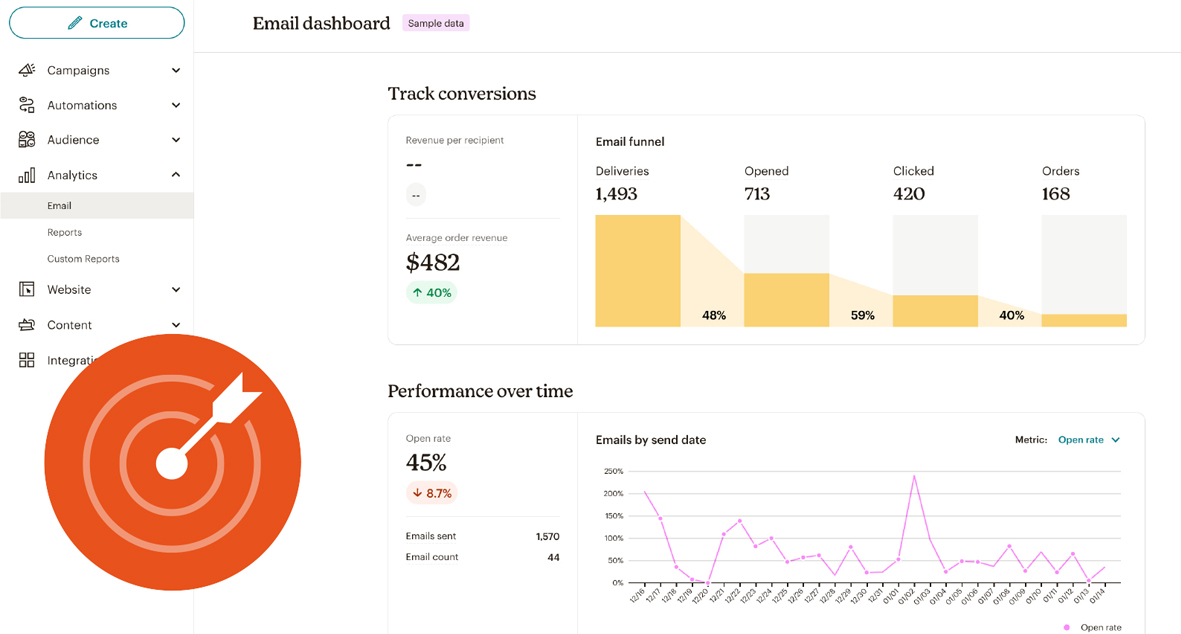This screenshot has width=1181, height=634.
Task: Select the Analytics sidebar item
Action: coord(96,175)
